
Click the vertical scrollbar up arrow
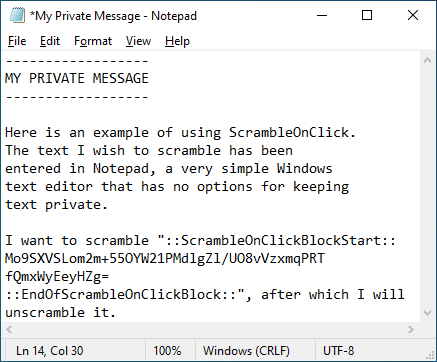[427, 60]
